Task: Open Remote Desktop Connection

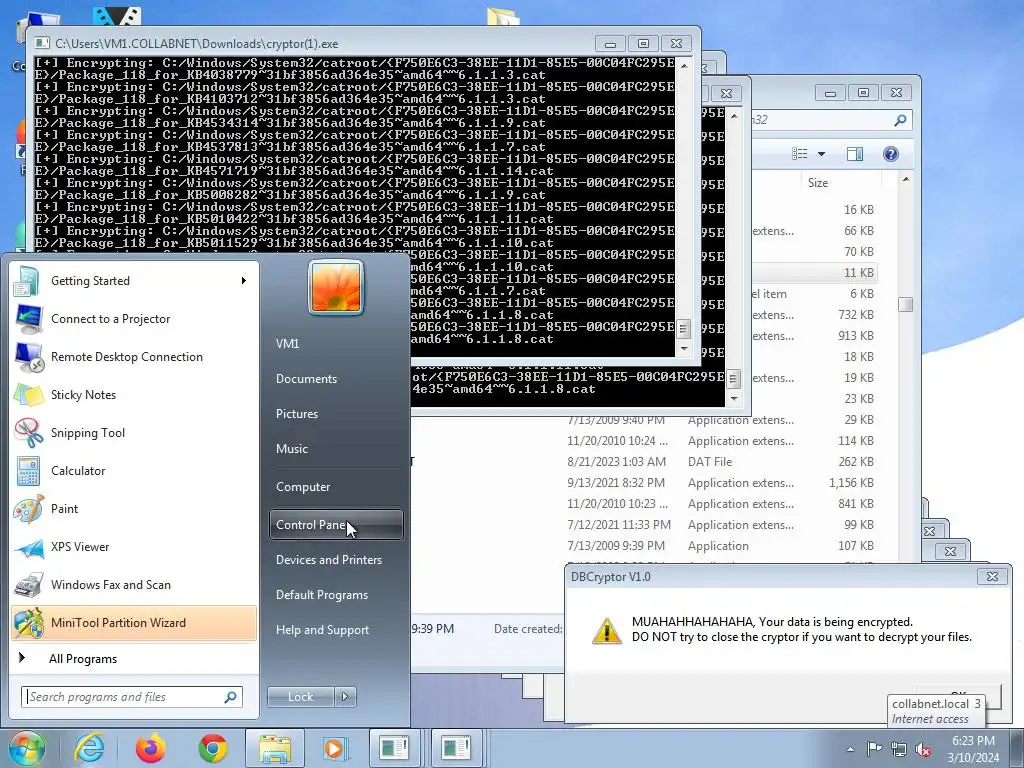Action: pyautogui.click(x=134, y=357)
